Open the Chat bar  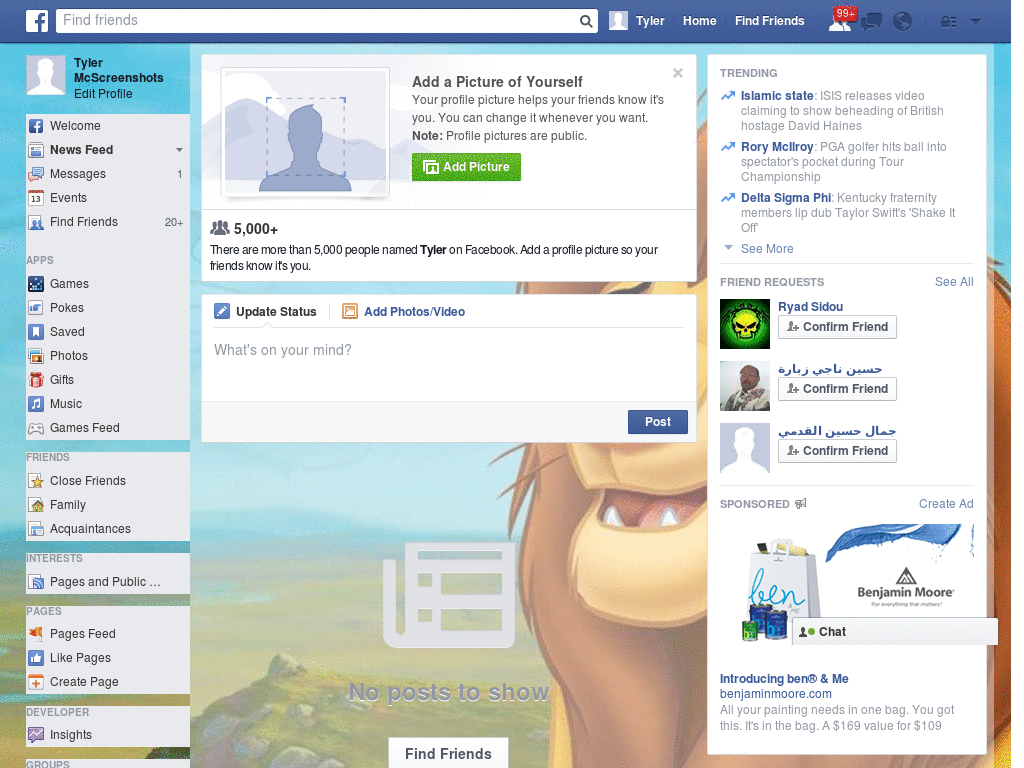[895, 632]
